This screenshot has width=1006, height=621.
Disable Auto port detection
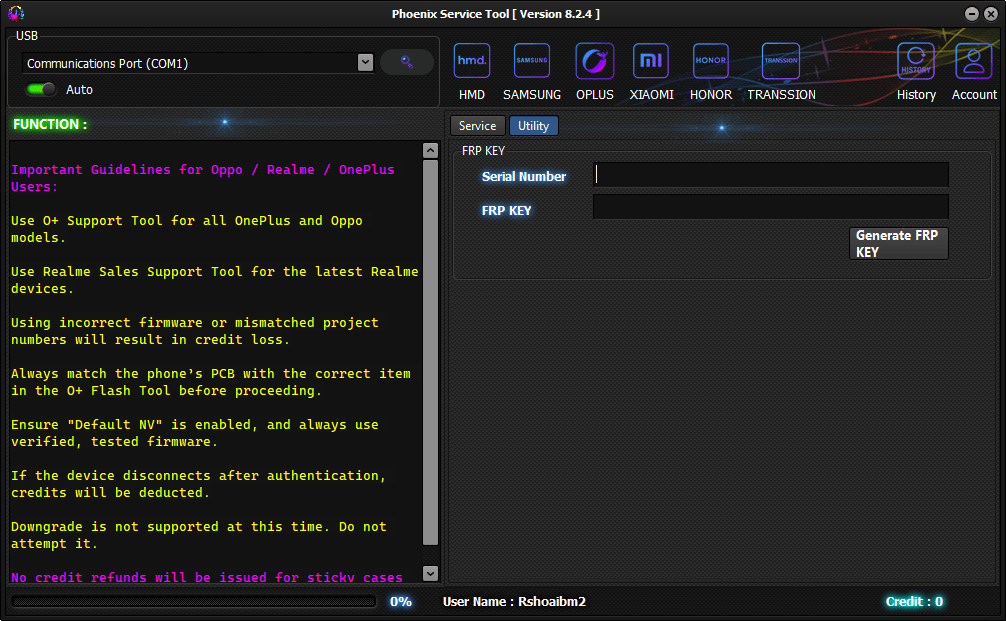[39, 89]
